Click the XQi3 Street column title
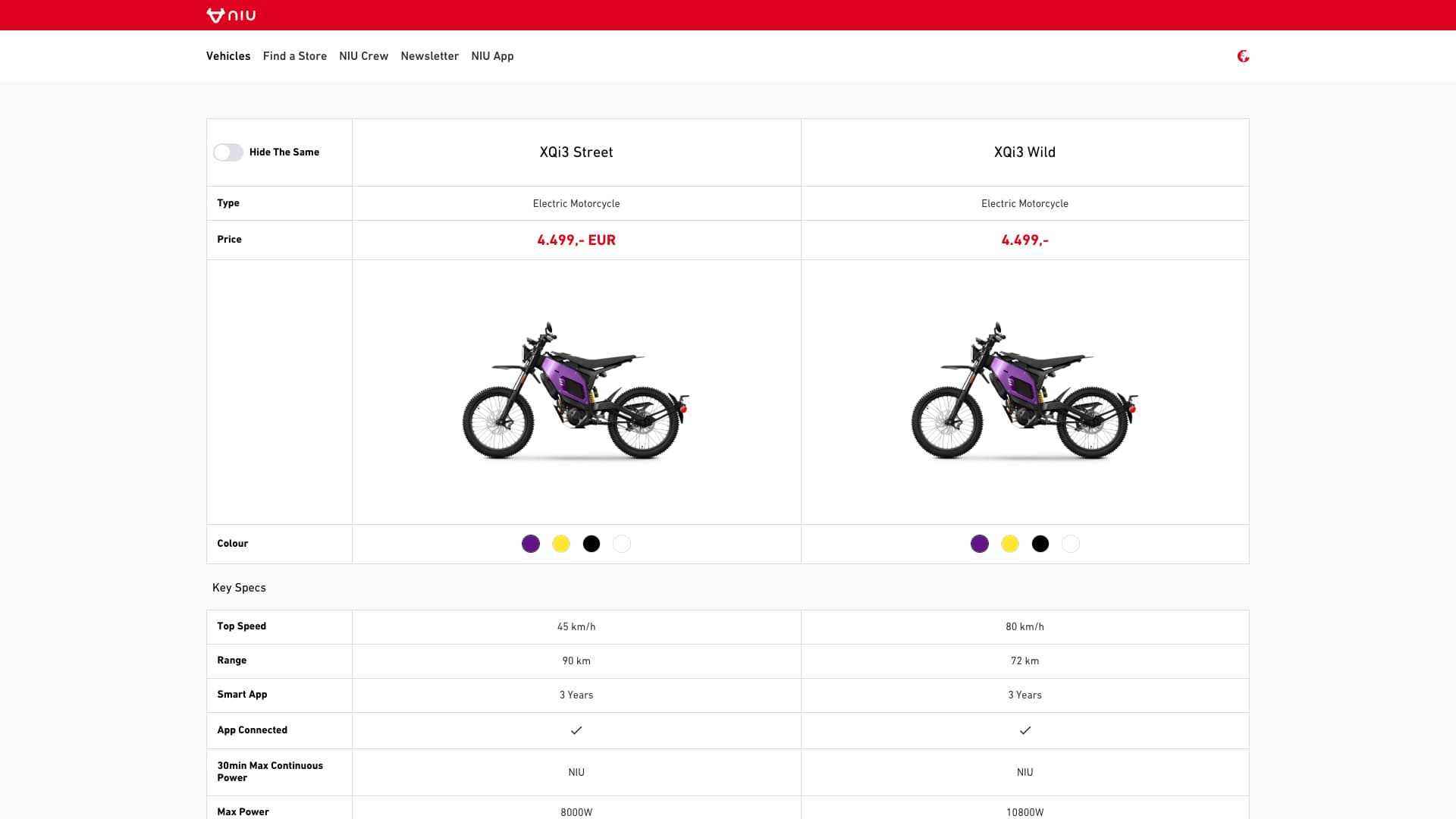 (x=576, y=152)
